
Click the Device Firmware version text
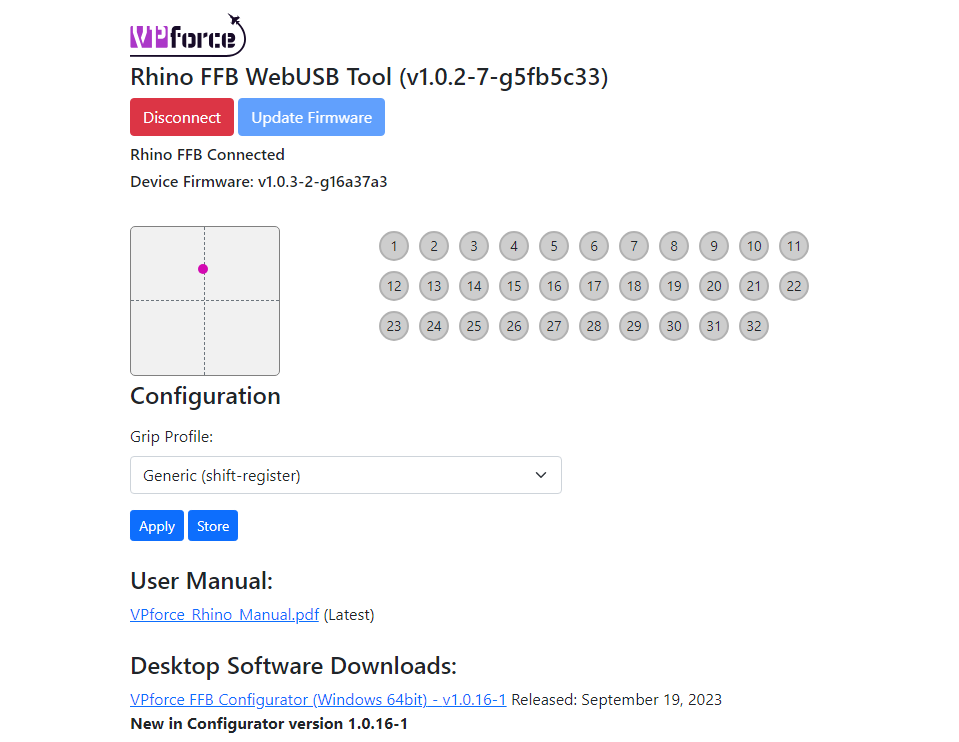click(259, 182)
